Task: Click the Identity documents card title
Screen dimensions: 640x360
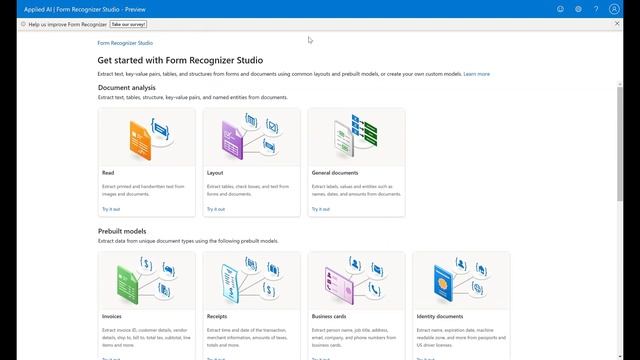Action: tap(440, 316)
